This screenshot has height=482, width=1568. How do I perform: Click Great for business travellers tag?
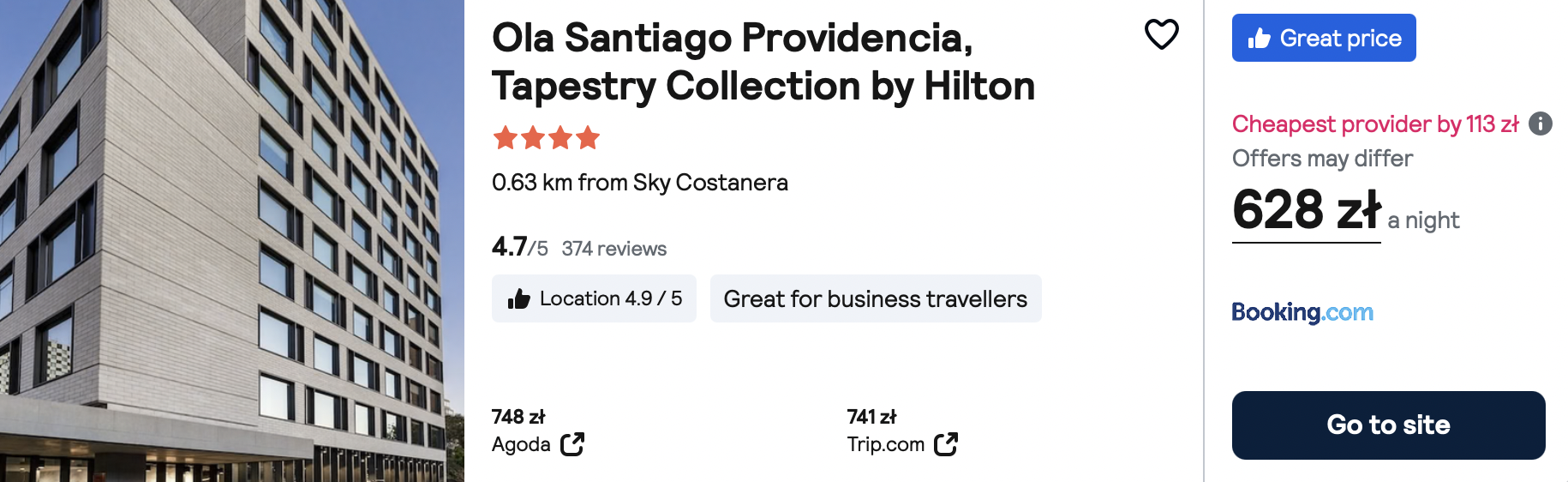pyautogui.click(x=876, y=298)
